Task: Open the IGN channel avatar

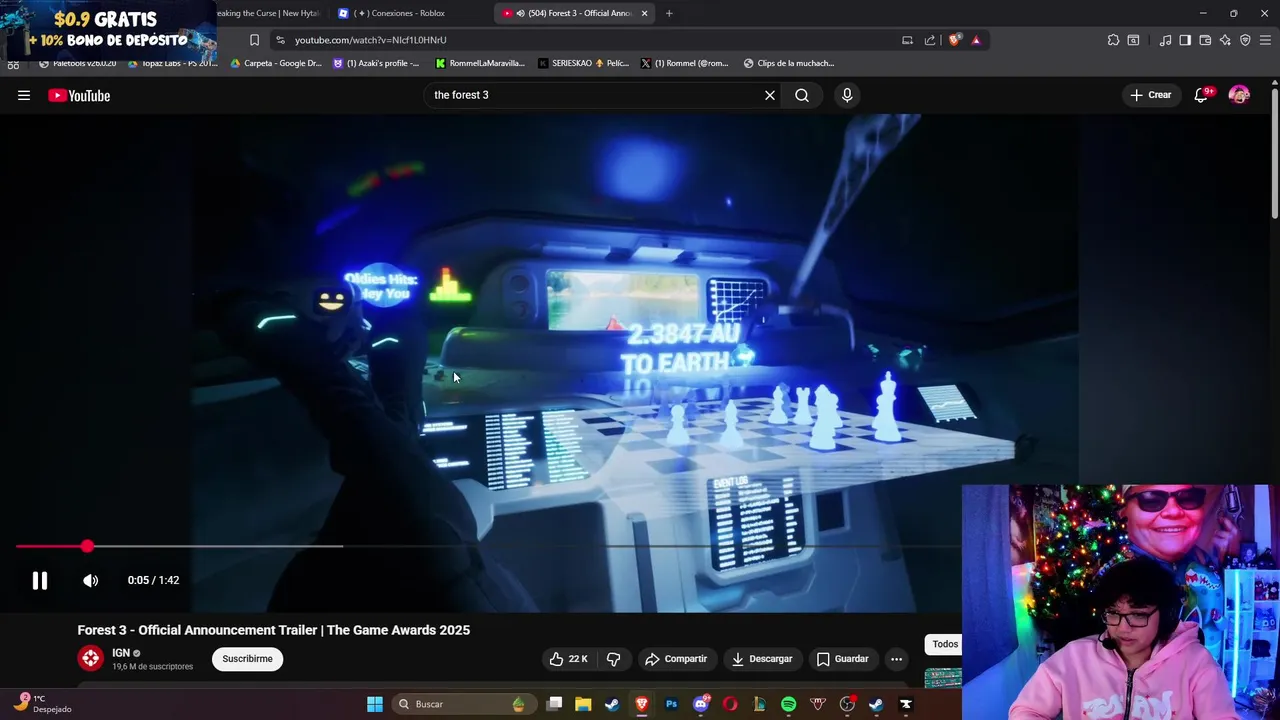Action: click(91, 658)
